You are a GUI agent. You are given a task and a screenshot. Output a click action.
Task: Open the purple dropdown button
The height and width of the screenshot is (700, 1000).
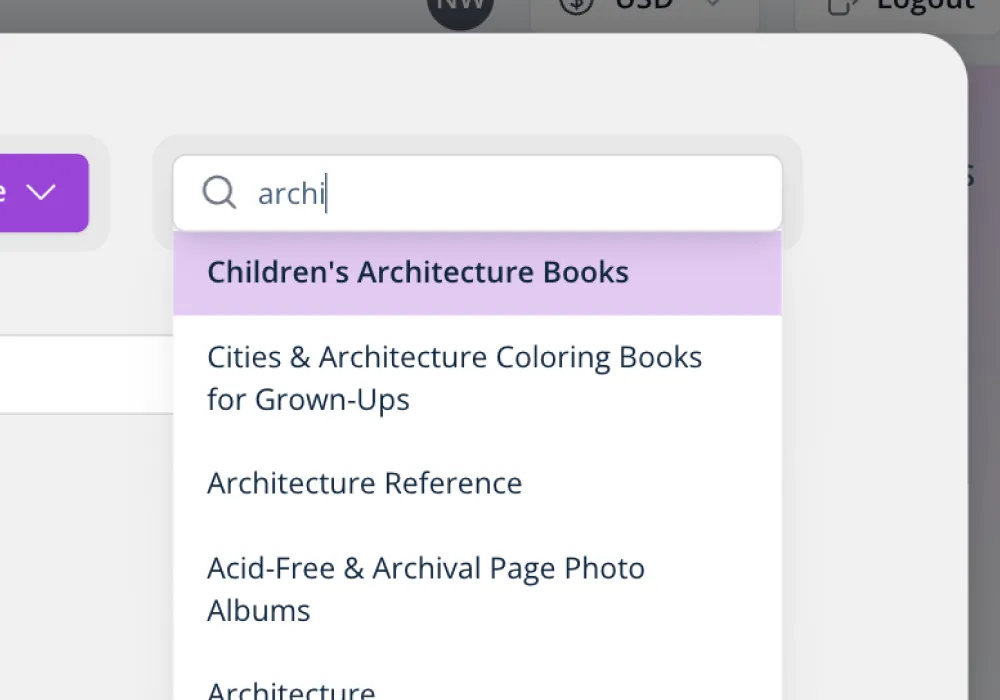(40, 192)
